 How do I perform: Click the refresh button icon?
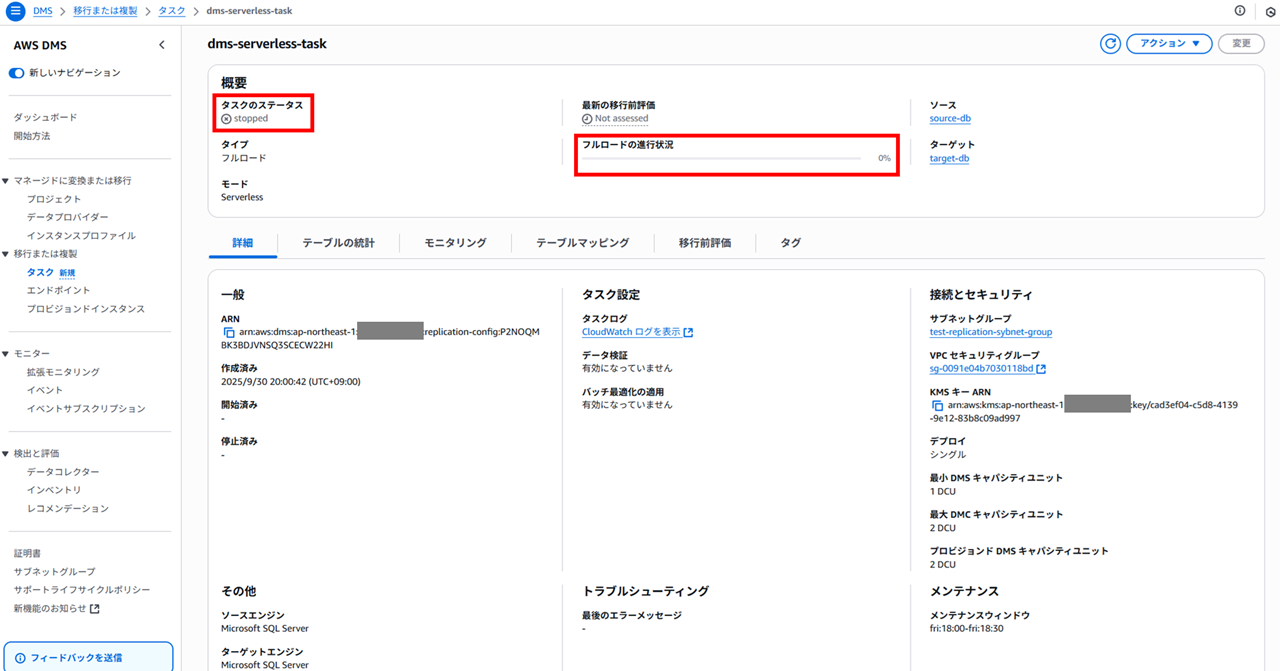pyautogui.click(x=1110, y=44)
